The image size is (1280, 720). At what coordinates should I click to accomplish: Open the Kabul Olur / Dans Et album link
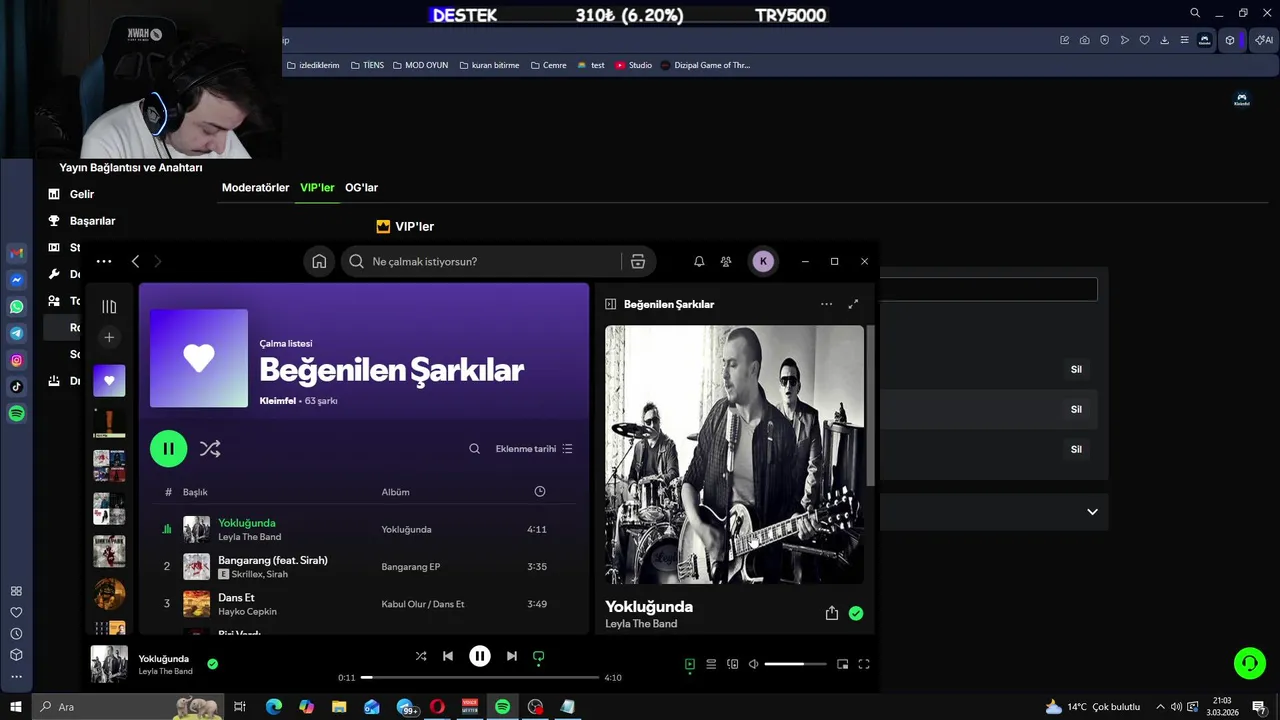point(423,604)
